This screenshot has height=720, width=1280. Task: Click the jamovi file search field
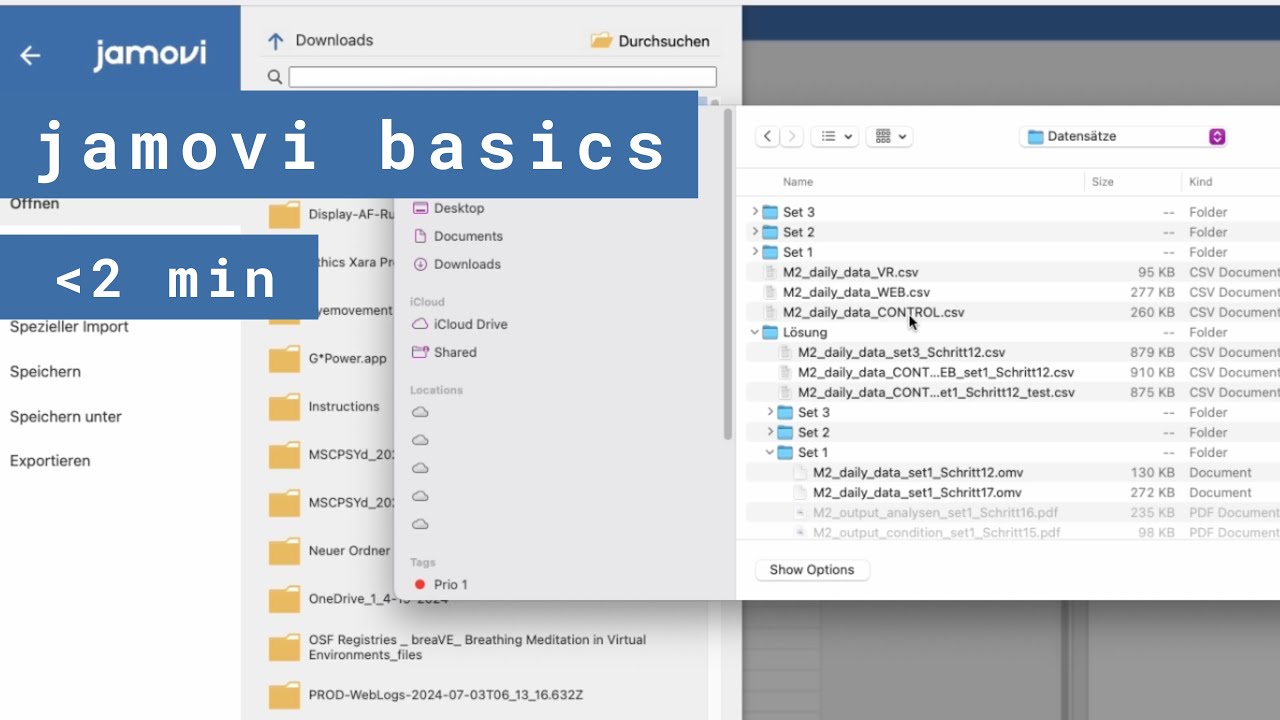point(502,77)
